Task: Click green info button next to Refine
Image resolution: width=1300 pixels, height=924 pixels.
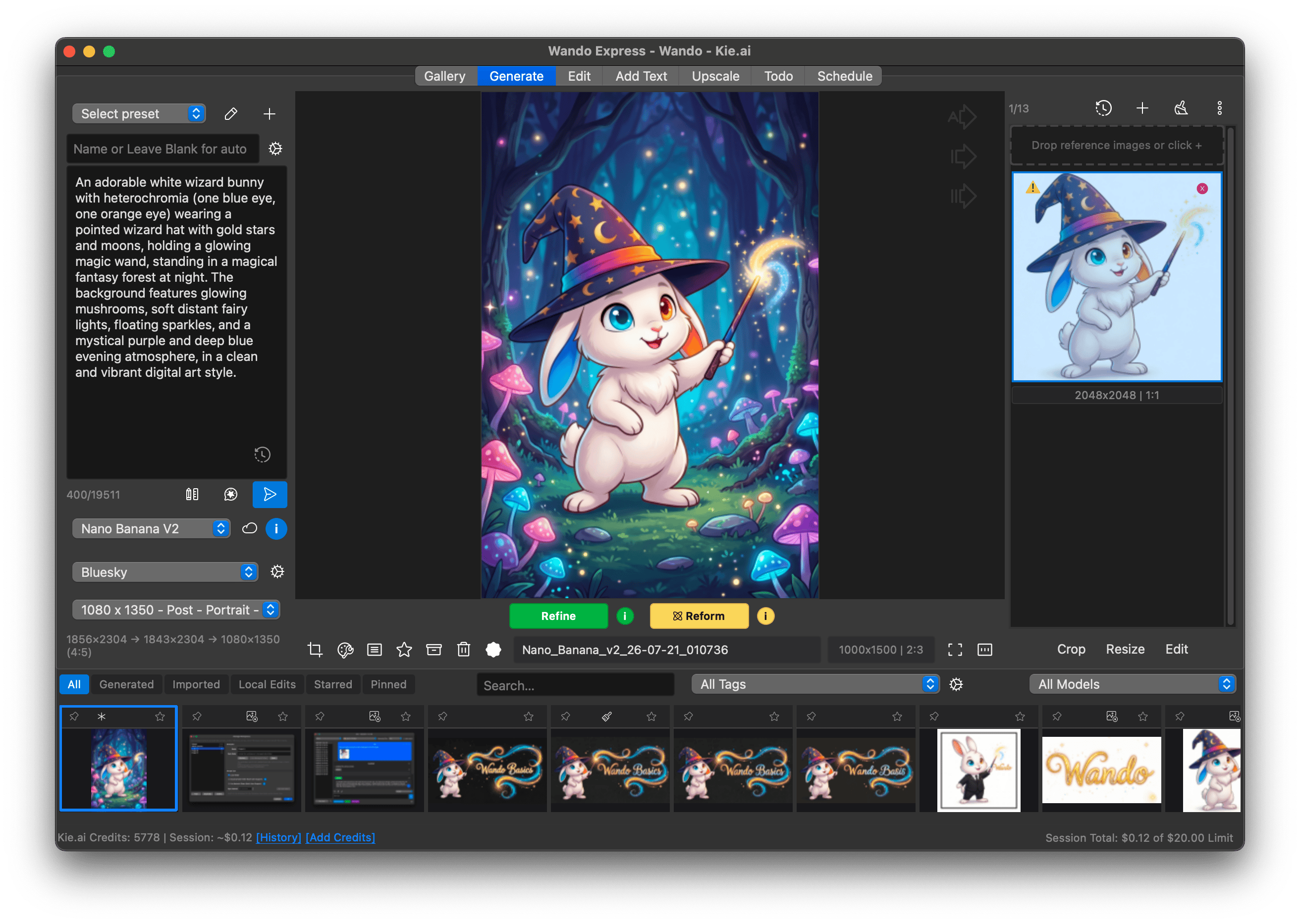Action: (624, 616)
